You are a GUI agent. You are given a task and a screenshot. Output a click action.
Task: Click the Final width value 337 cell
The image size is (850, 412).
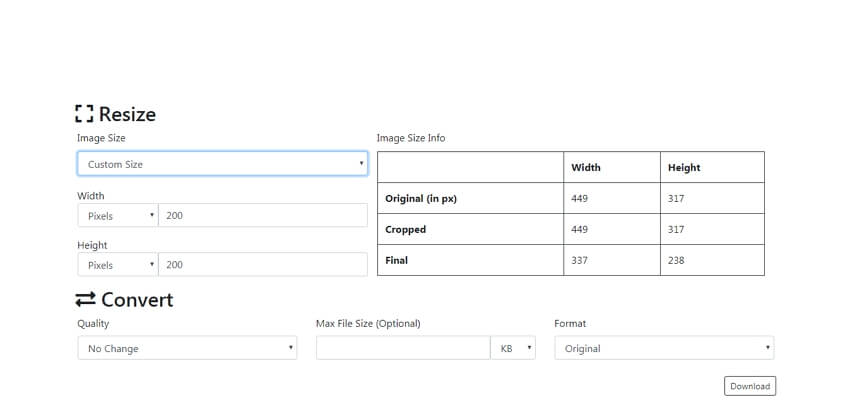point(612,260)
